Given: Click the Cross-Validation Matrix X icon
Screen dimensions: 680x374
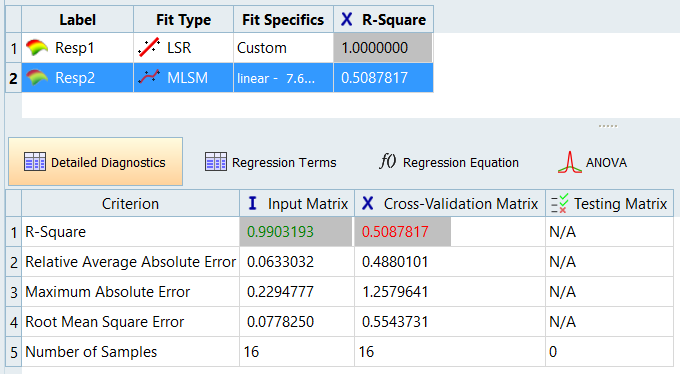Looking at the screenshot, I should click(x=367, y=203).
